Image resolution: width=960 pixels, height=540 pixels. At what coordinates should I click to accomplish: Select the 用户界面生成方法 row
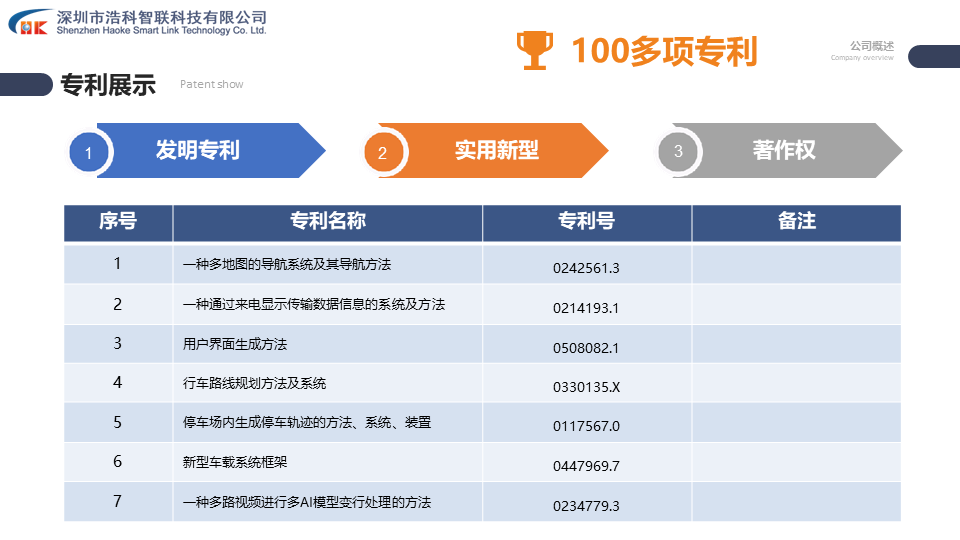pyautogui.click(x=235, y=344)
